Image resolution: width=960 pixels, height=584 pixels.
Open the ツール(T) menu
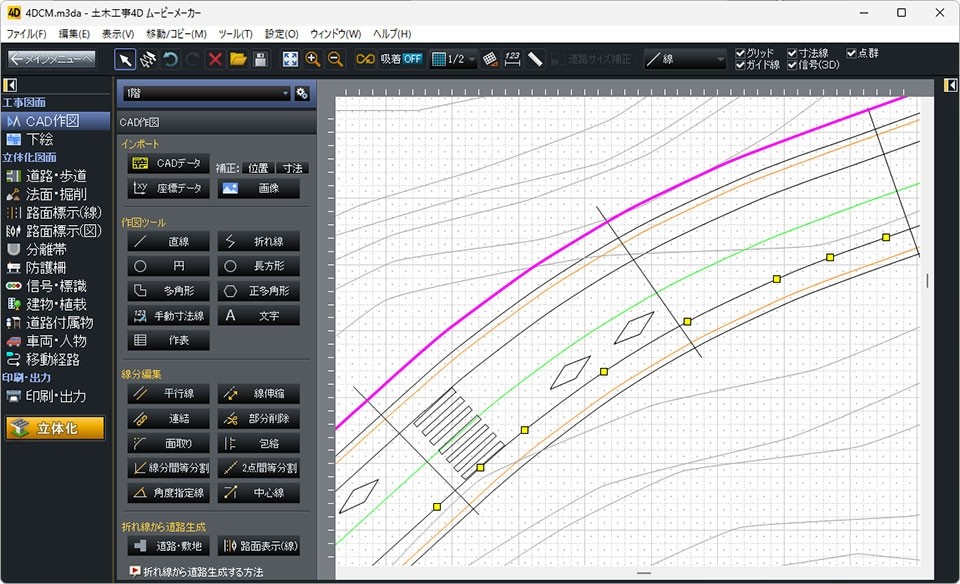235,34
